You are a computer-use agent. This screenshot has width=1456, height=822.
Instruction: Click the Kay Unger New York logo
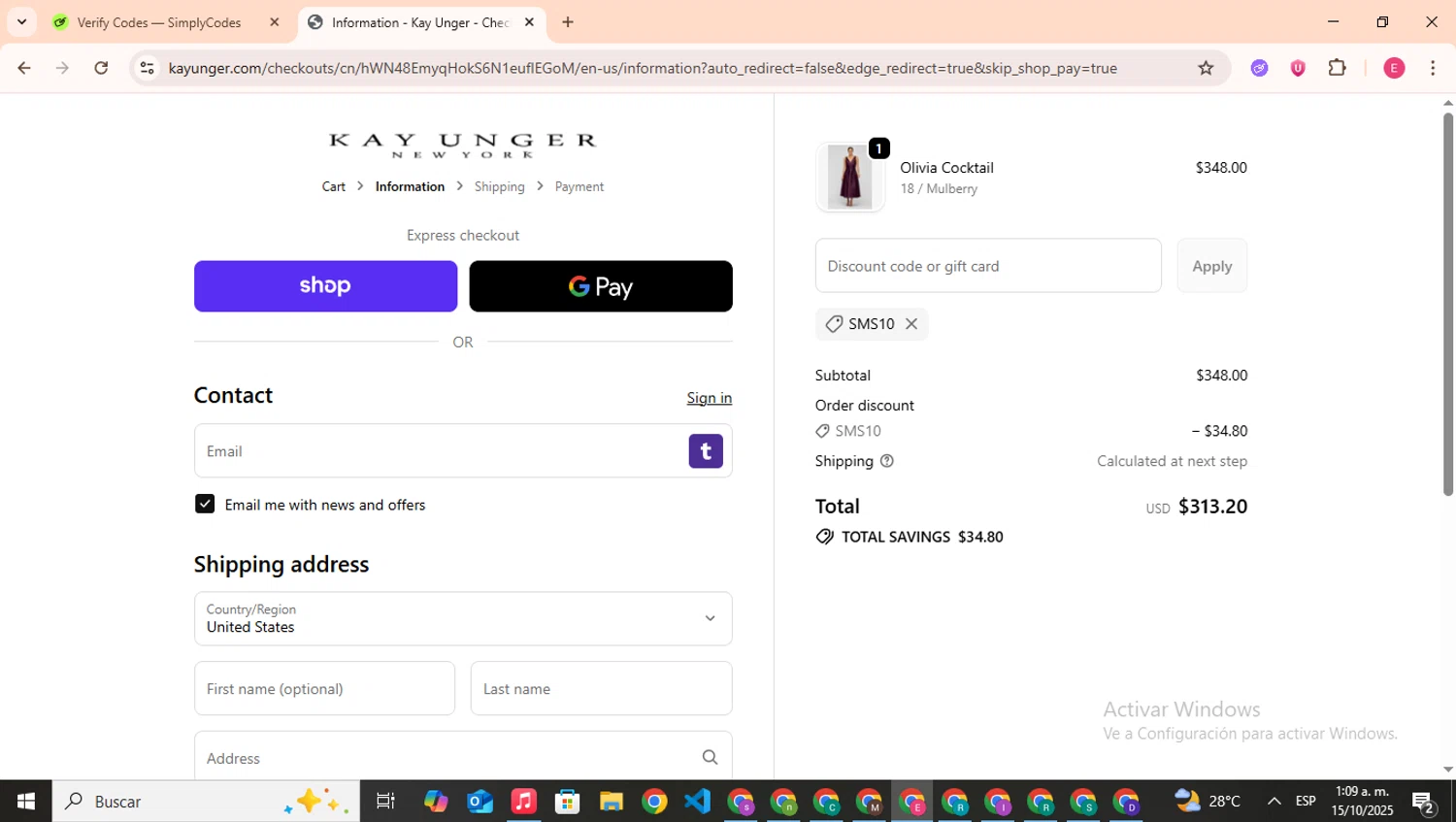click(x=463, y=145)
